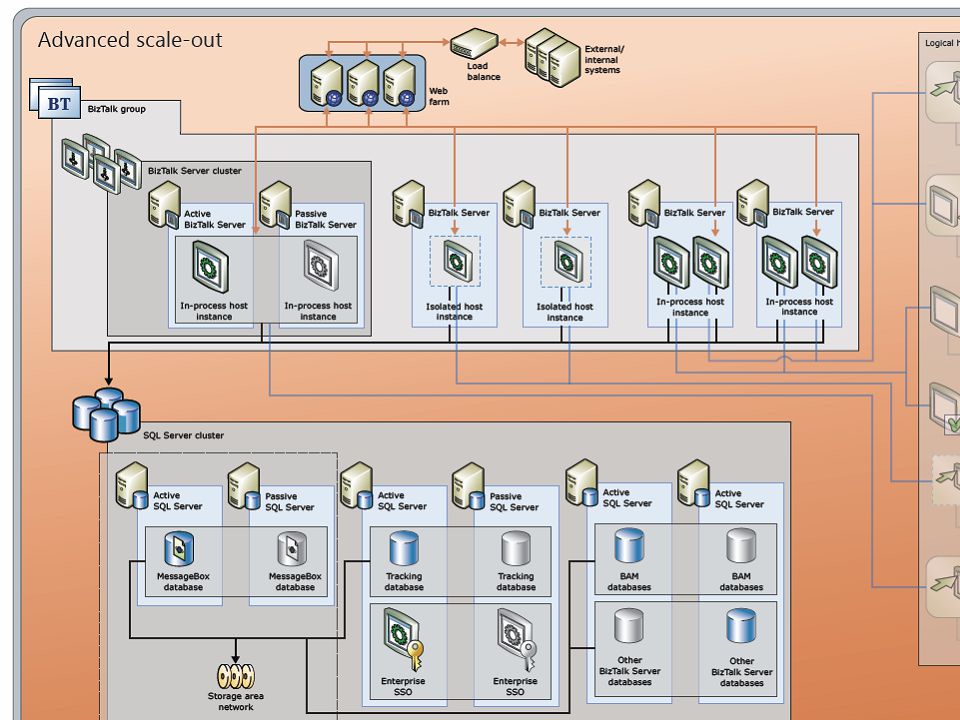Select the SQL Server cluster blue cylinders icon
Screen dimensions: 960x720
point(107,414)
